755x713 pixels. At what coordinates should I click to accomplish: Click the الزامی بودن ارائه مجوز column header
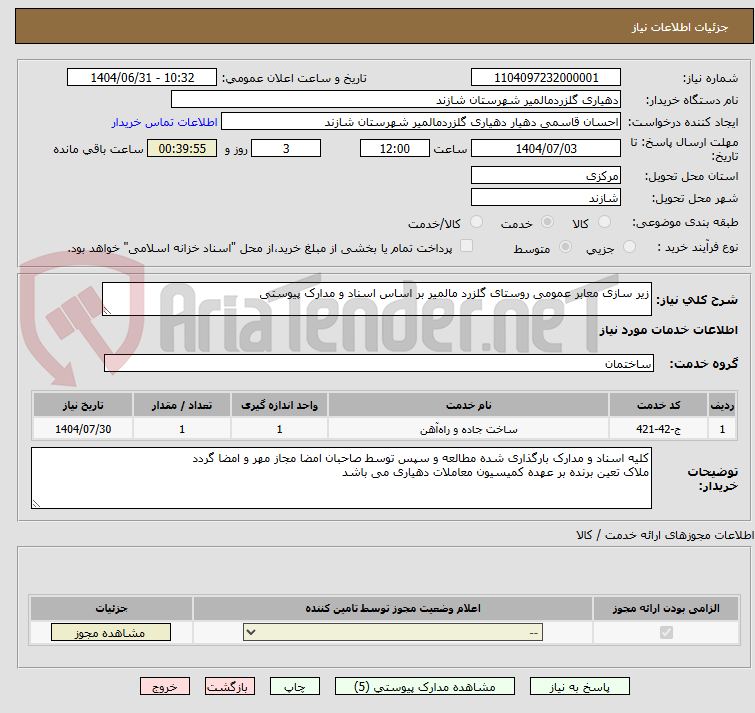[x=666, y=608]
